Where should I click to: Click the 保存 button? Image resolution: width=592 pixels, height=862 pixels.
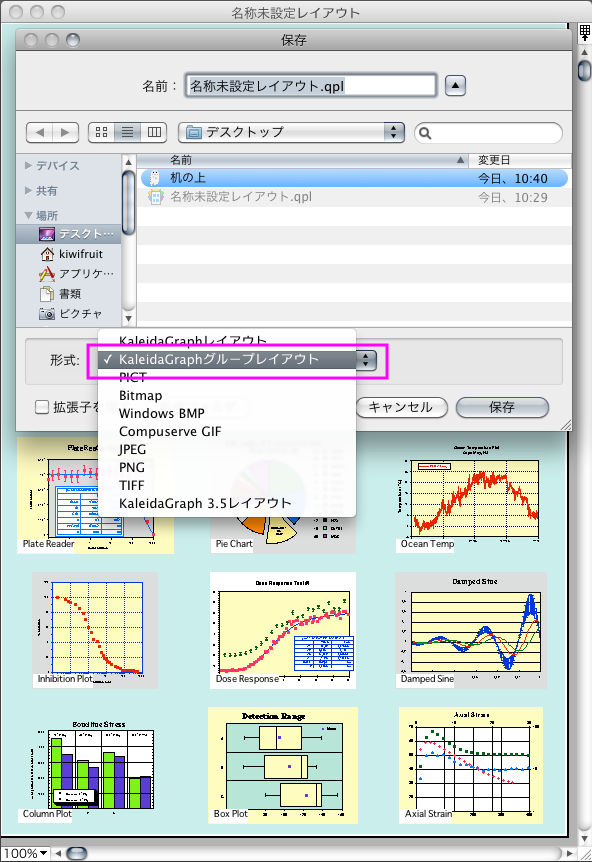pyautogui.click(x=502, y=407)
